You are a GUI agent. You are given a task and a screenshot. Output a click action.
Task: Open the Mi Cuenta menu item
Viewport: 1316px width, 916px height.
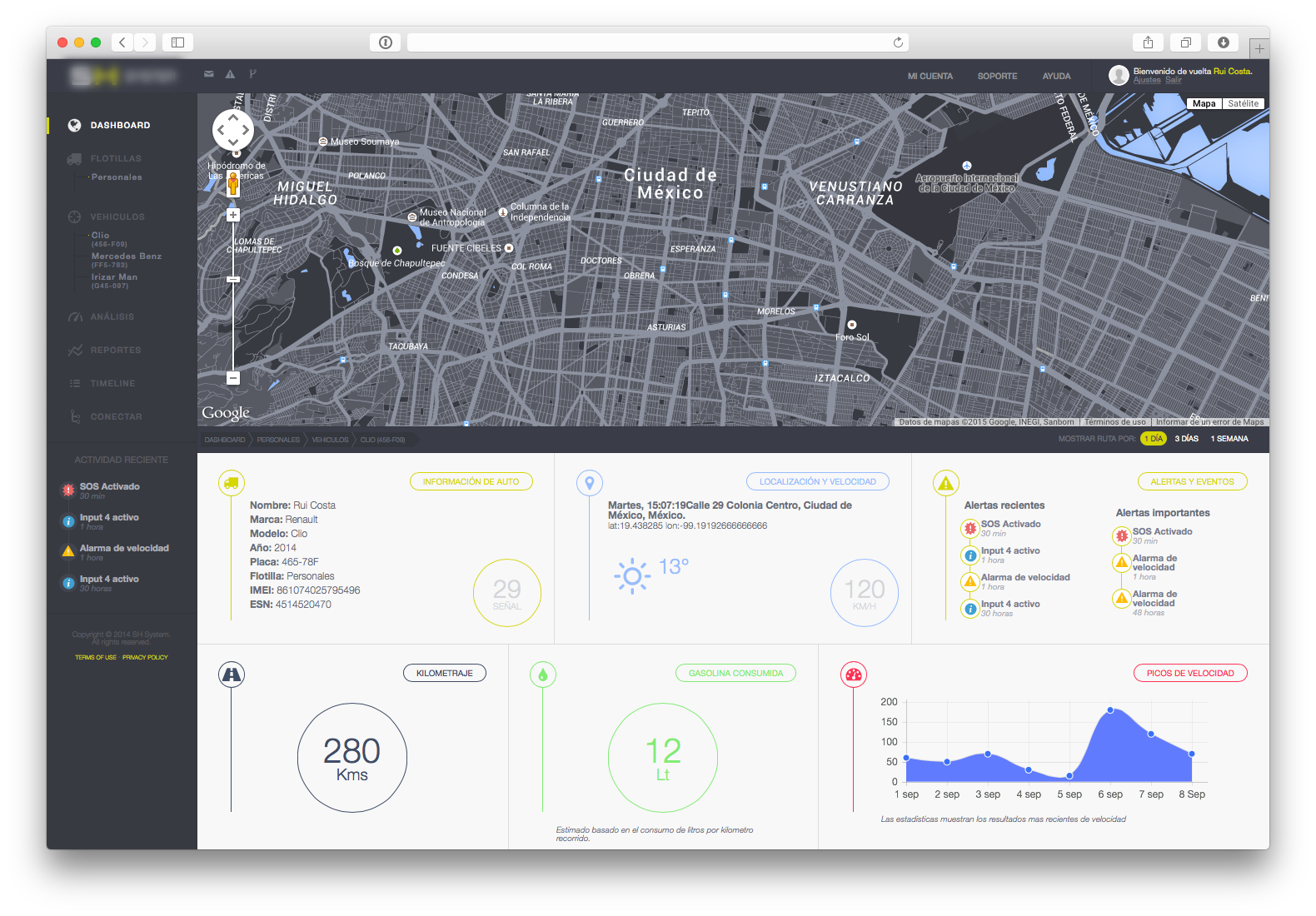pos(930,77)
